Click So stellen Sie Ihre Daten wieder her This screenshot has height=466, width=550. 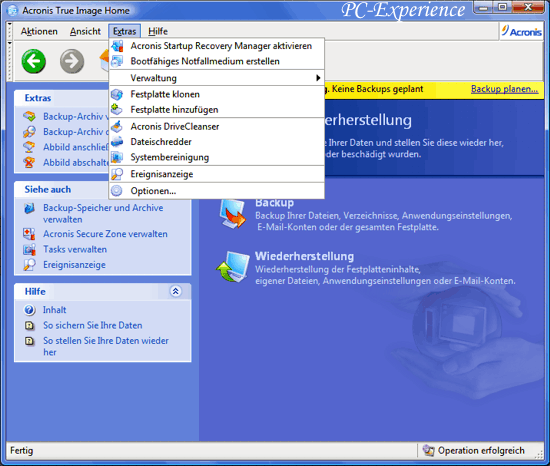click(x=106, y=346)
